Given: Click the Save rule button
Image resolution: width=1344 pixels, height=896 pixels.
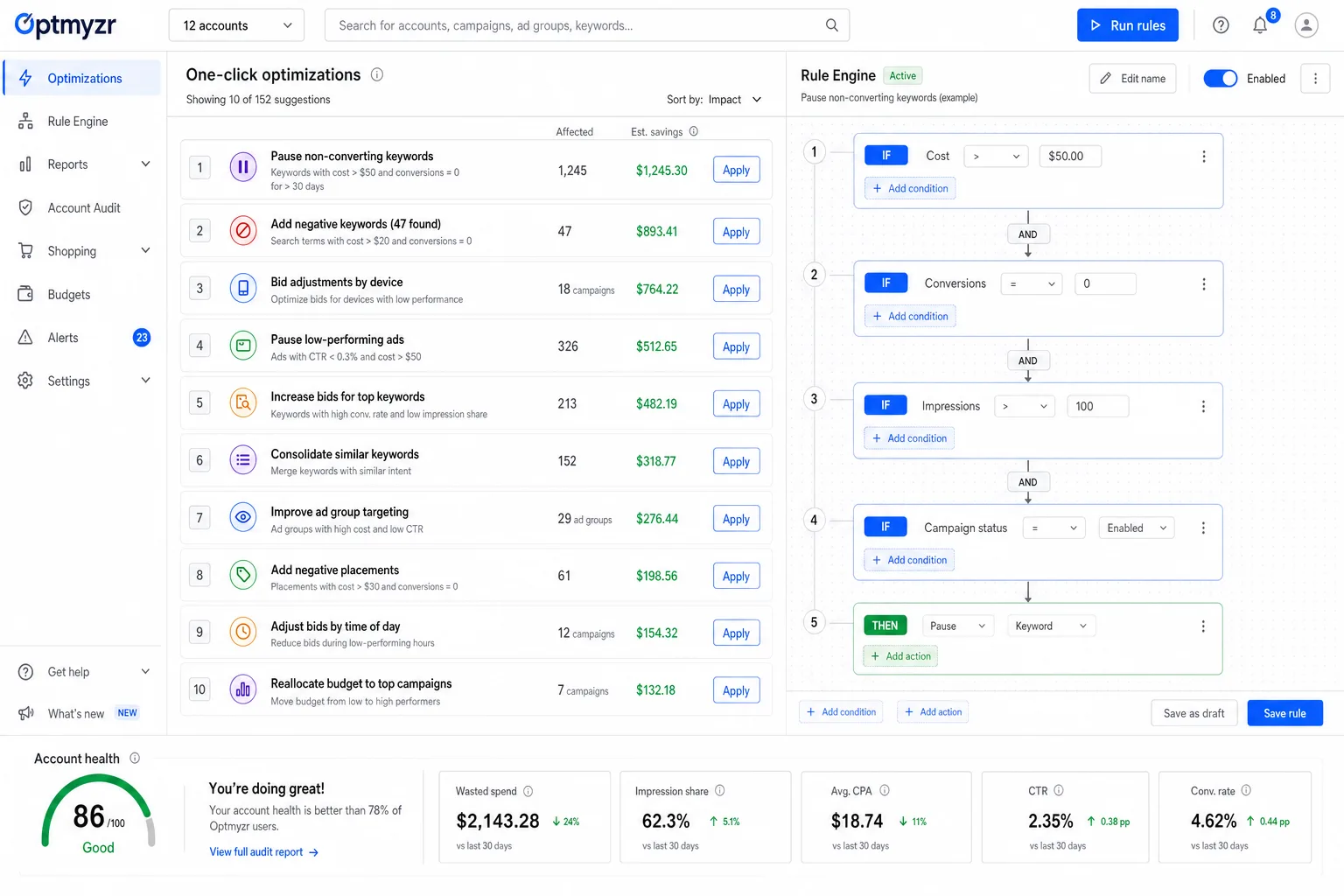Looking at the screenshot, I should [1284, 713].
